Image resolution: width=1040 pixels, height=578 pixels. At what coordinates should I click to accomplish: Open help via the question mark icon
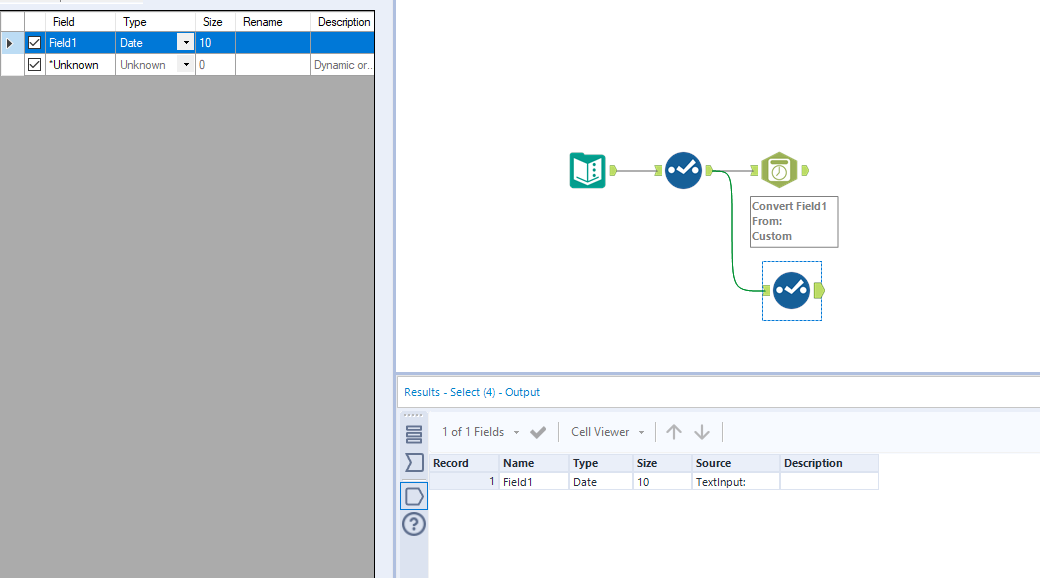pos(413,523)
